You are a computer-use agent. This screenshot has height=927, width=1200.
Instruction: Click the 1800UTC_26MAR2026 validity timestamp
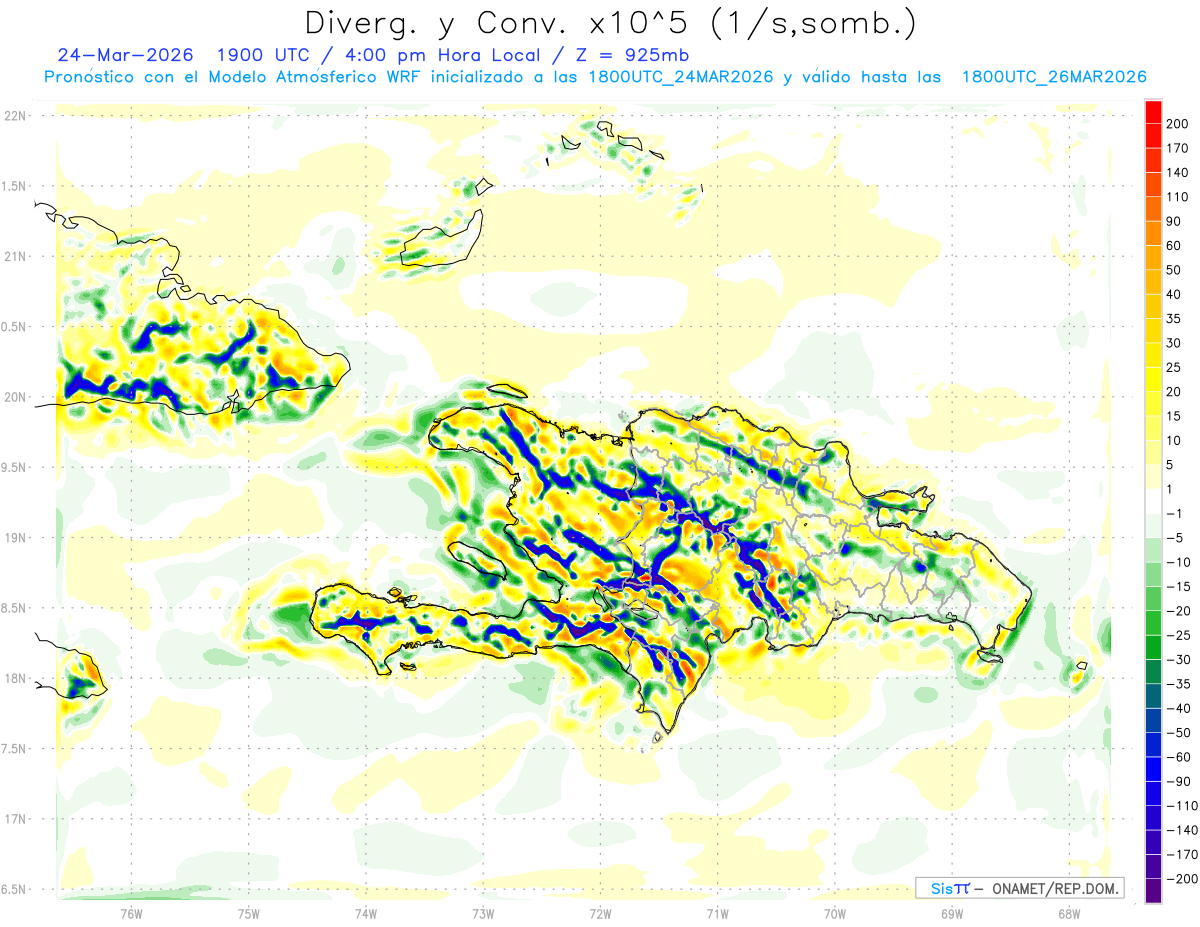point(1053,77)
